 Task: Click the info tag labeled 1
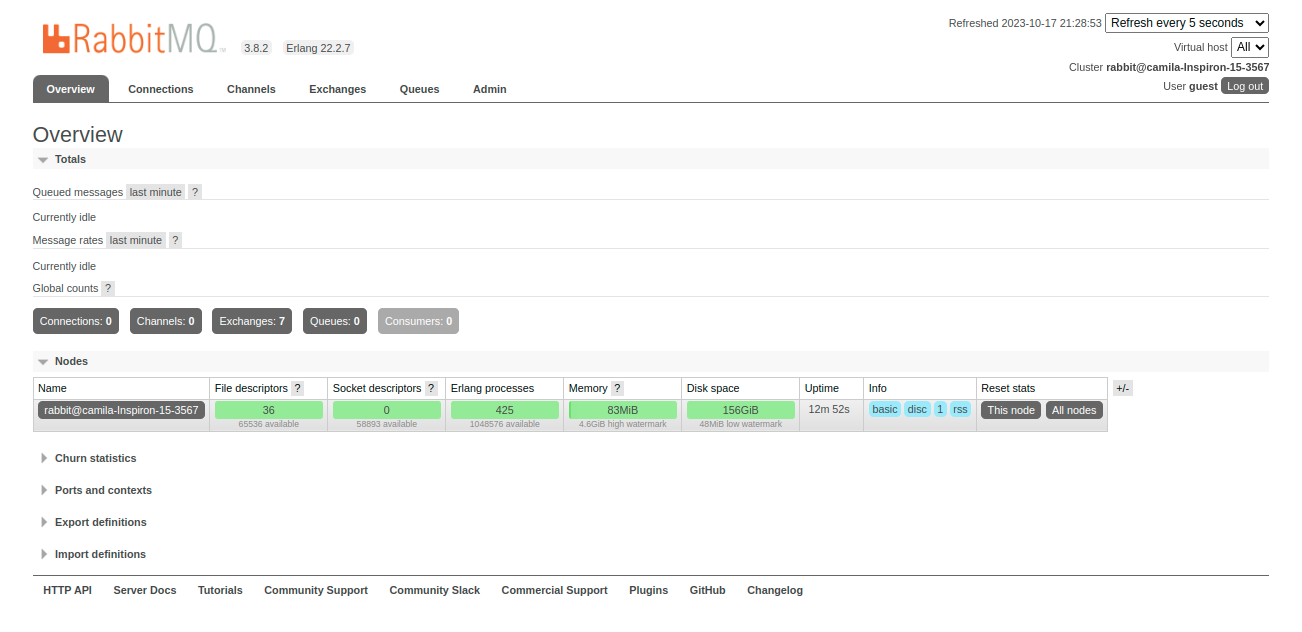coord(940,409)
